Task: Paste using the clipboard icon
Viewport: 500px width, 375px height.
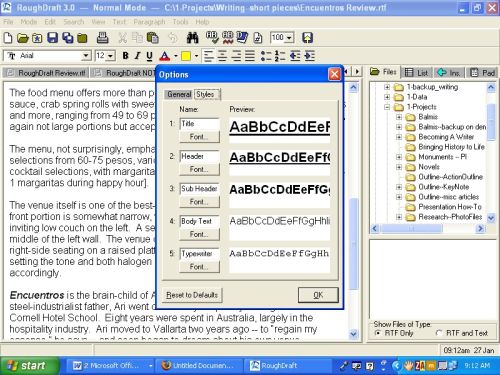Action: pos(152,38)
